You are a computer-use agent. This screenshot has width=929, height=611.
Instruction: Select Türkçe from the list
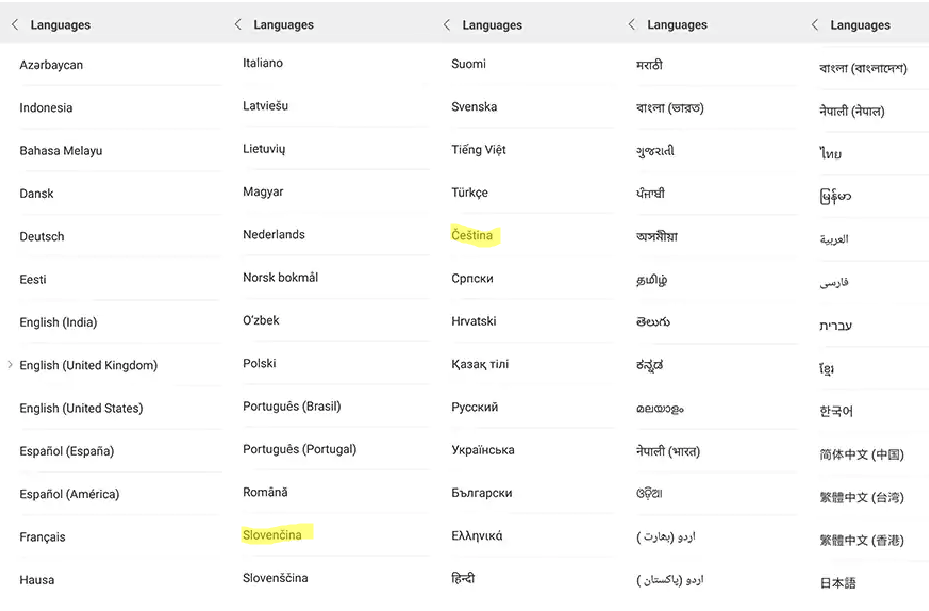tap(469, 192)
